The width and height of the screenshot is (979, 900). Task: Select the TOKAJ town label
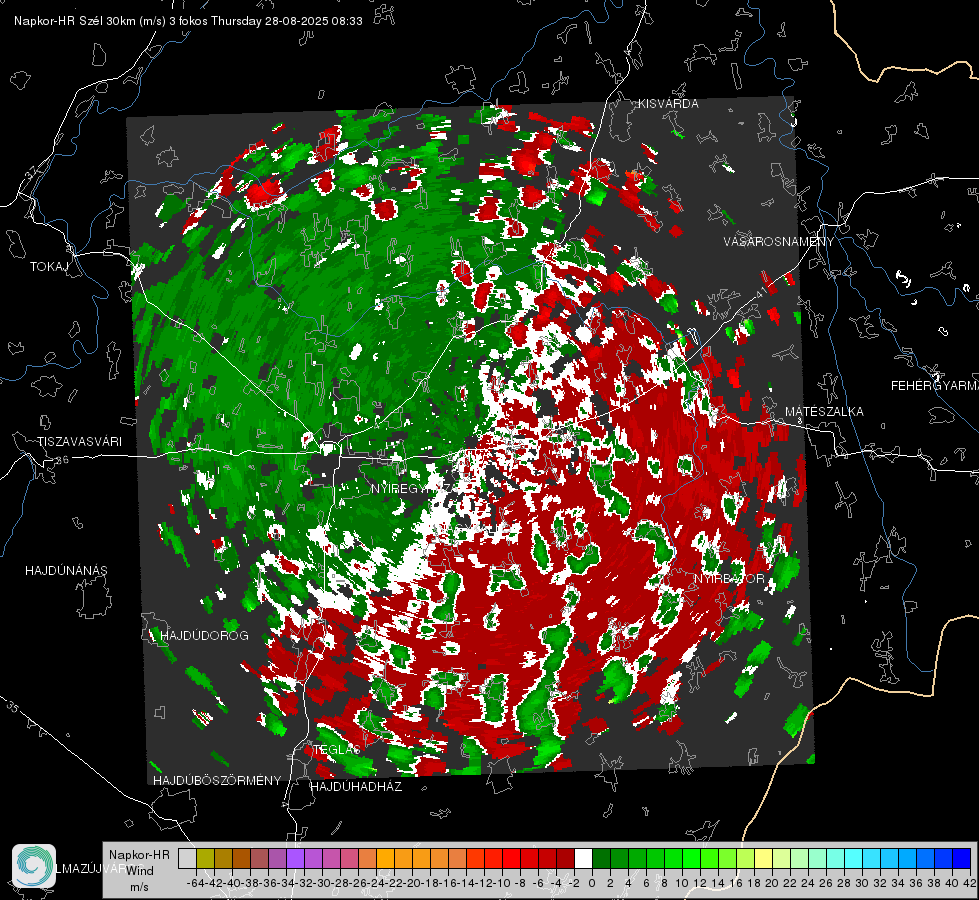pos(49,267)
